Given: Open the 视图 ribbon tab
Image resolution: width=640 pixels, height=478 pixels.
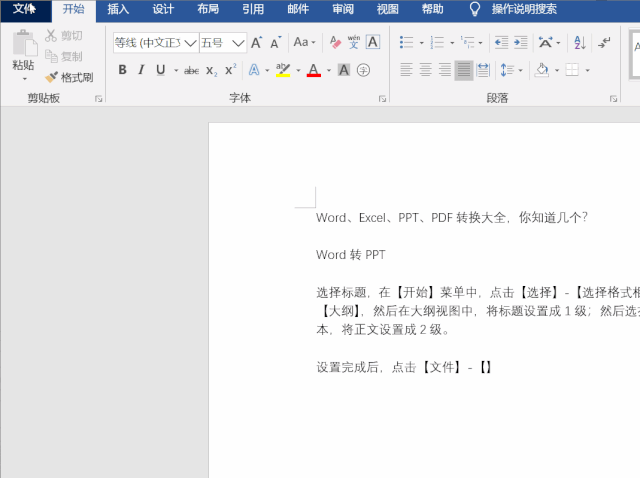Looking at the screenshot, I should click(x=387, y=9).
